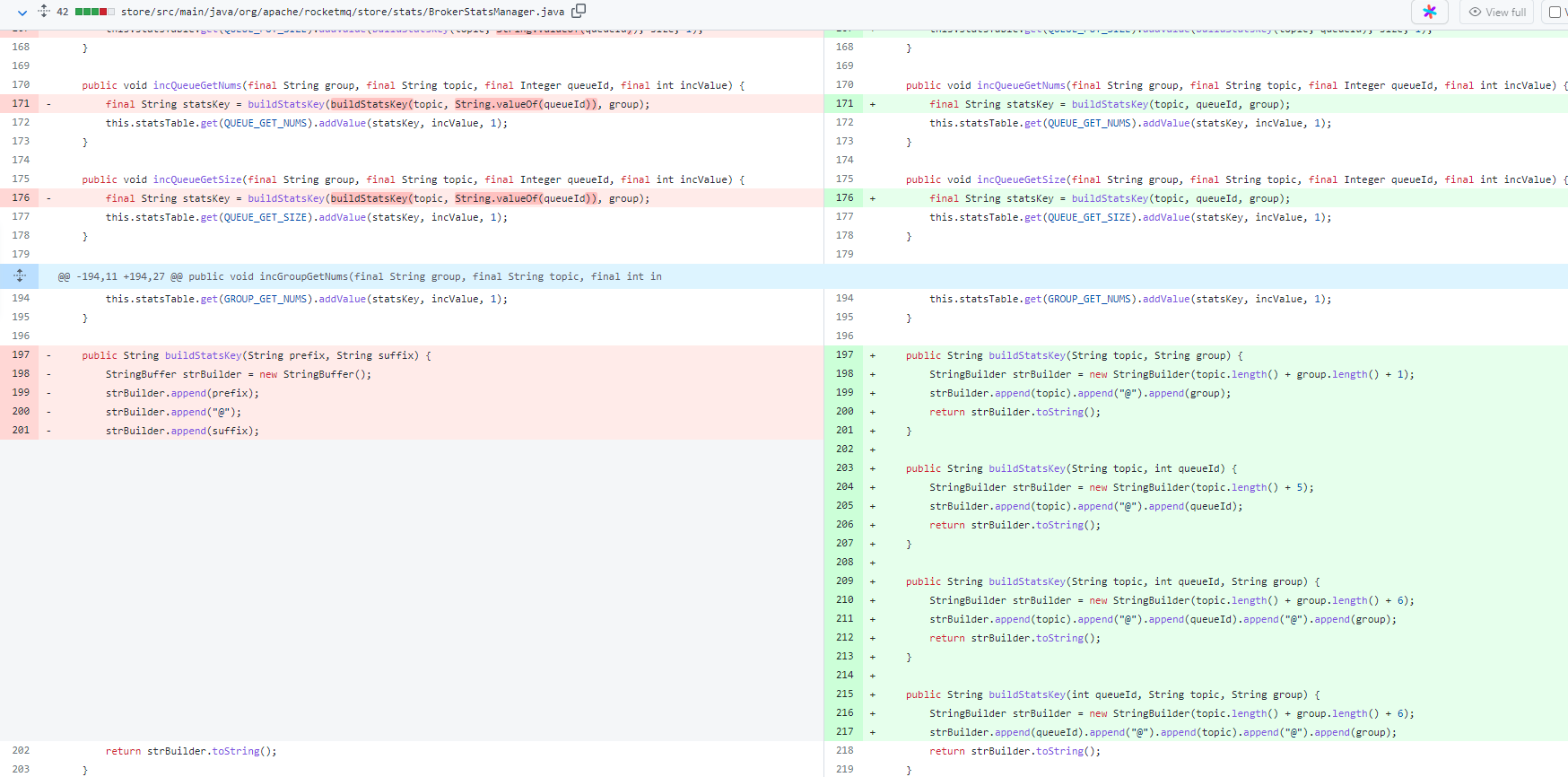Click removed line 'strBuilder.append(suffix);'
This screenshot has height=777, width=1568.
[x=182, y=431]
